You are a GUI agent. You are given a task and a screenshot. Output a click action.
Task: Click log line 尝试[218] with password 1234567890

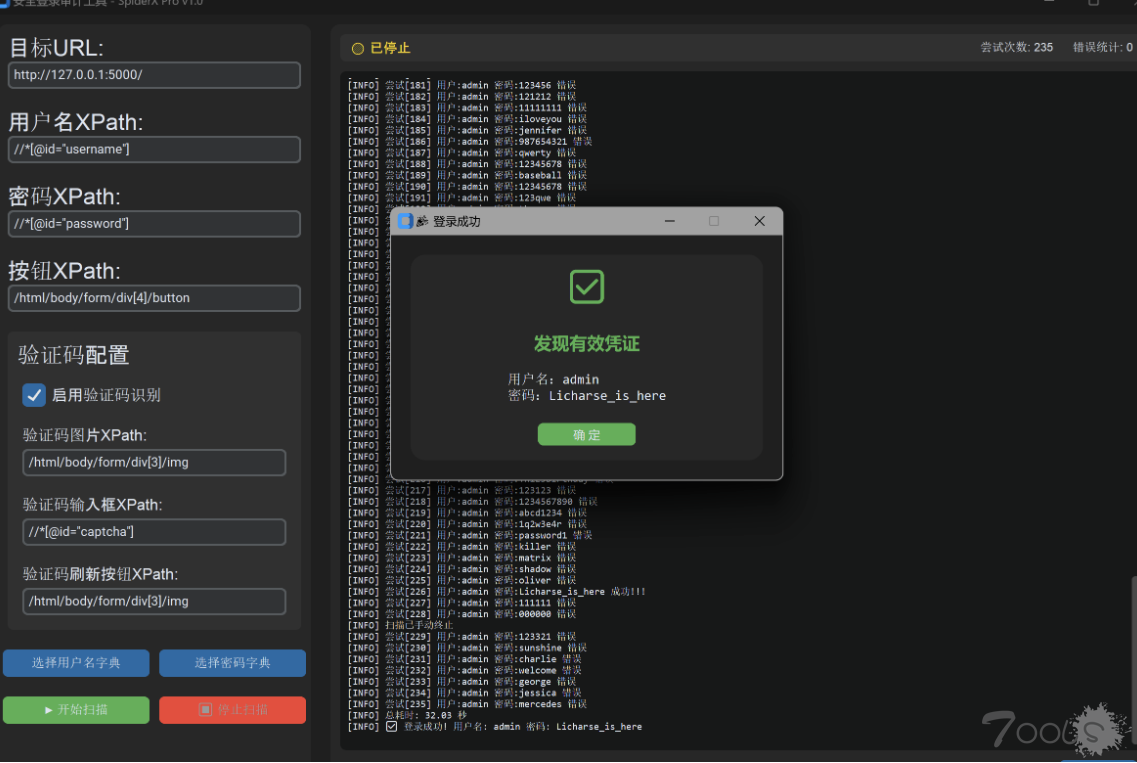(x=473, y=502)
